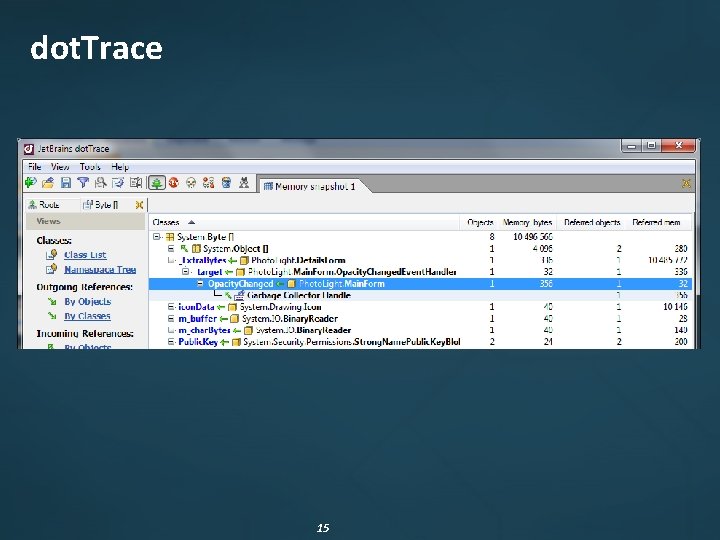Click the red and white people toolbar icon
The image size is (720, 540).
point(208,183)
